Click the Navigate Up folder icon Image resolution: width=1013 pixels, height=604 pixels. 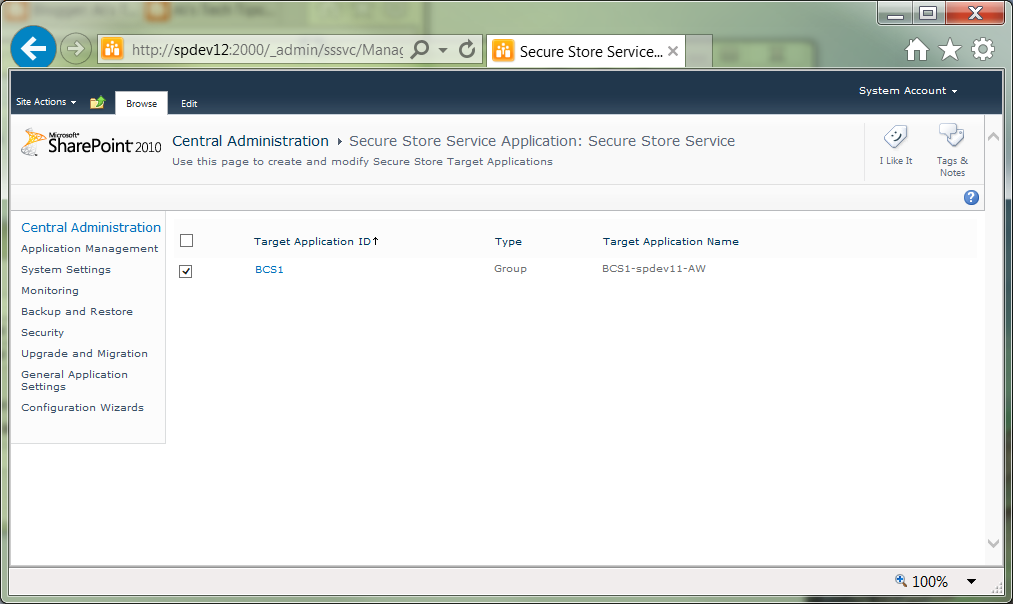coord(98,102)
